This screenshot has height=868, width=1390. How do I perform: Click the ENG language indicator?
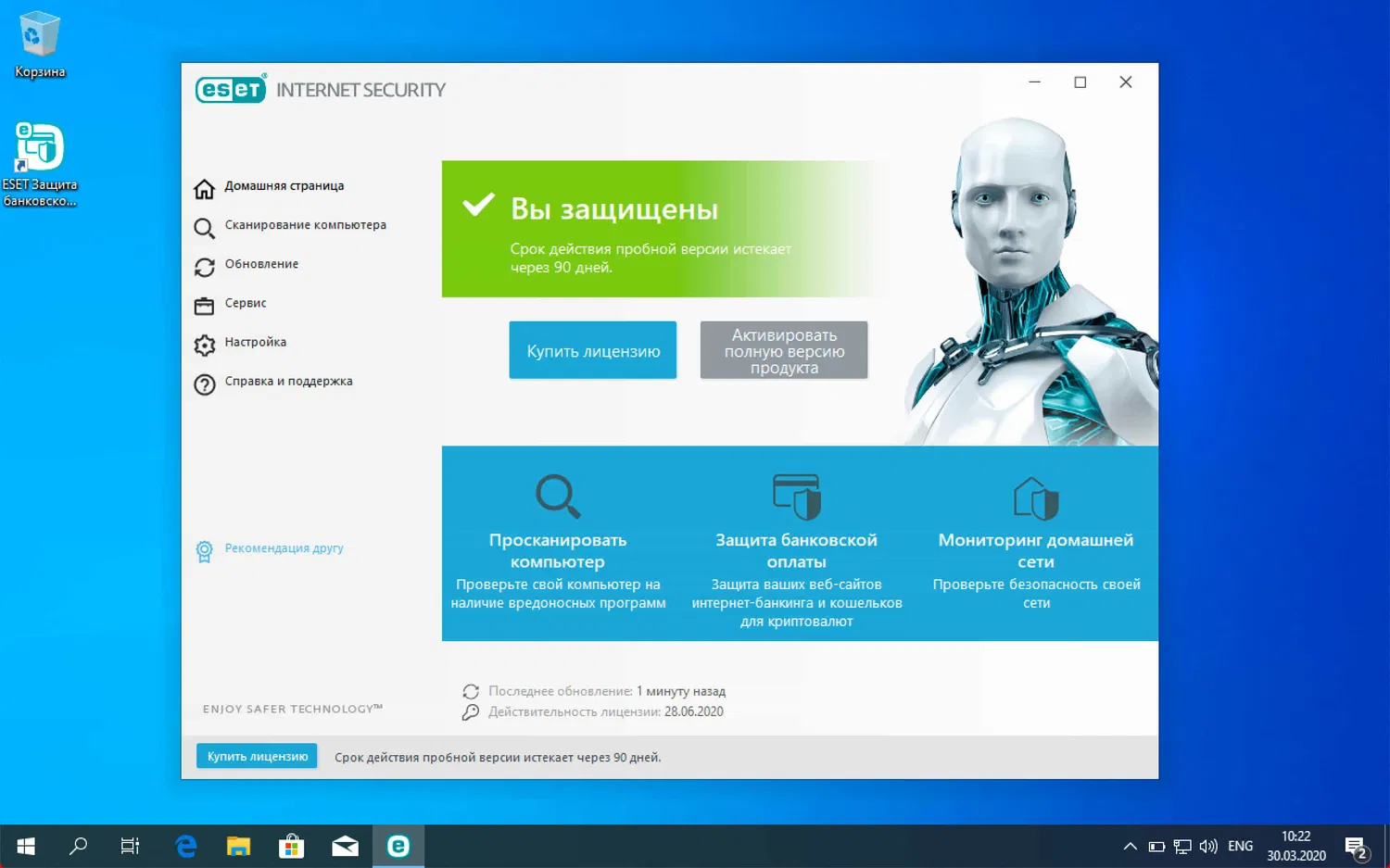click(1239, 846)
